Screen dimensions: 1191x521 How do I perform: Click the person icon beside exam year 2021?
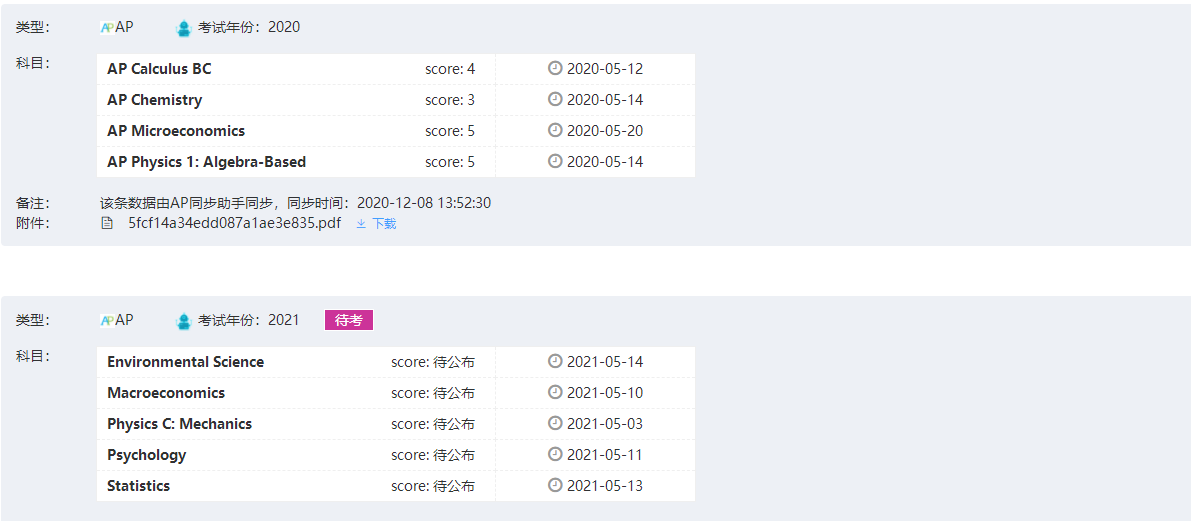184,321
